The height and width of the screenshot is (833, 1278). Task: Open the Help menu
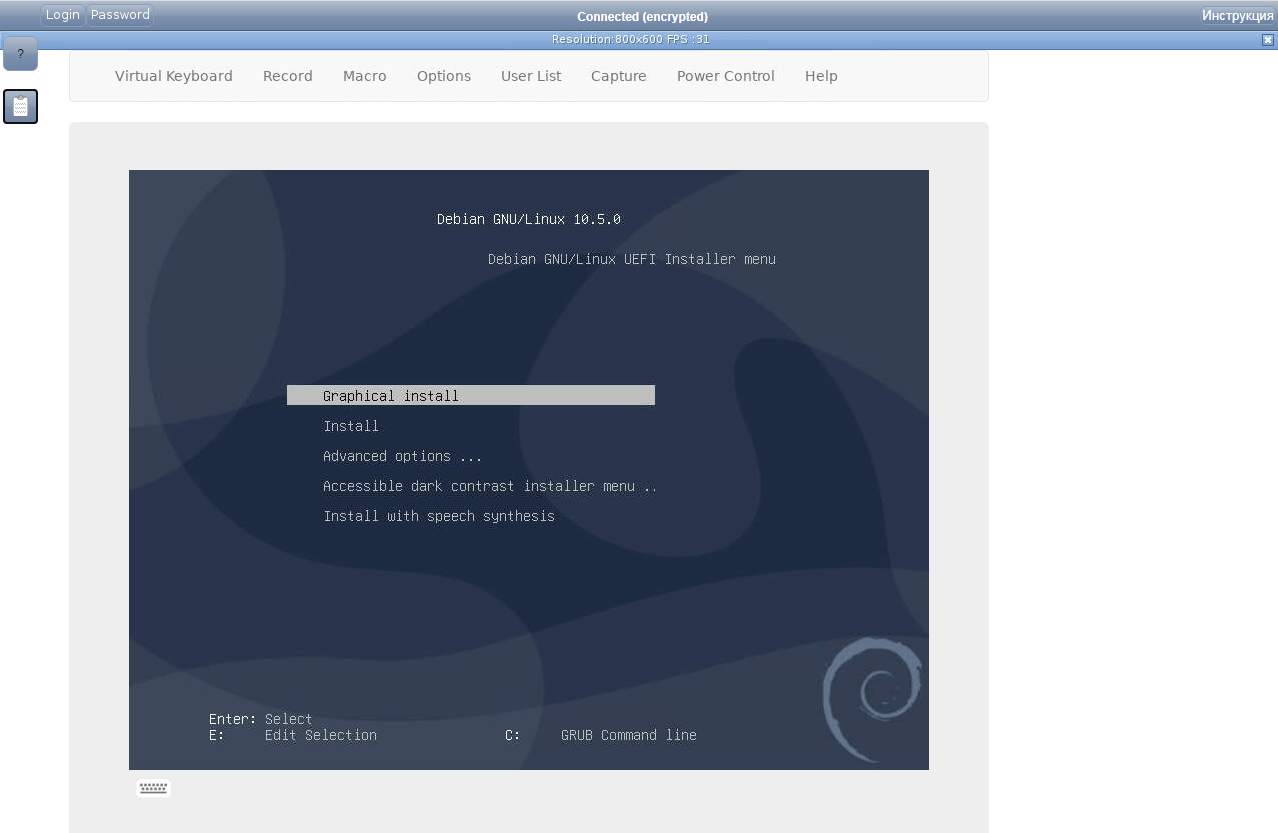pyautogui.click(x=821, y=76)
